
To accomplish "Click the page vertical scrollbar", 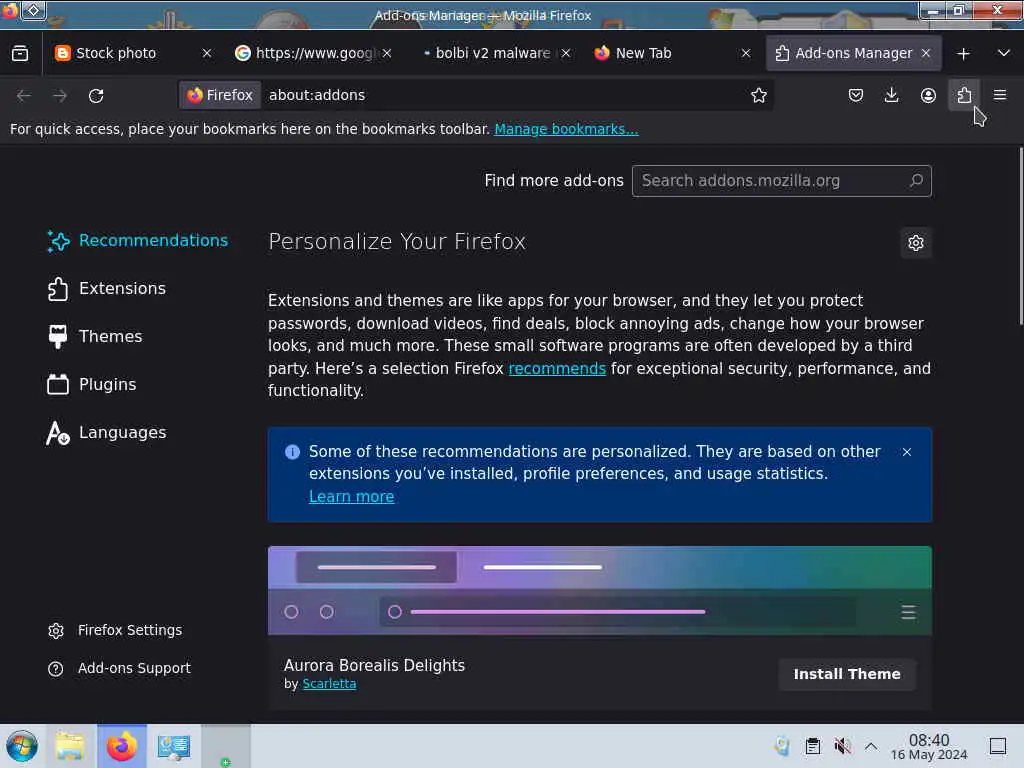I will pos(1020,235).
